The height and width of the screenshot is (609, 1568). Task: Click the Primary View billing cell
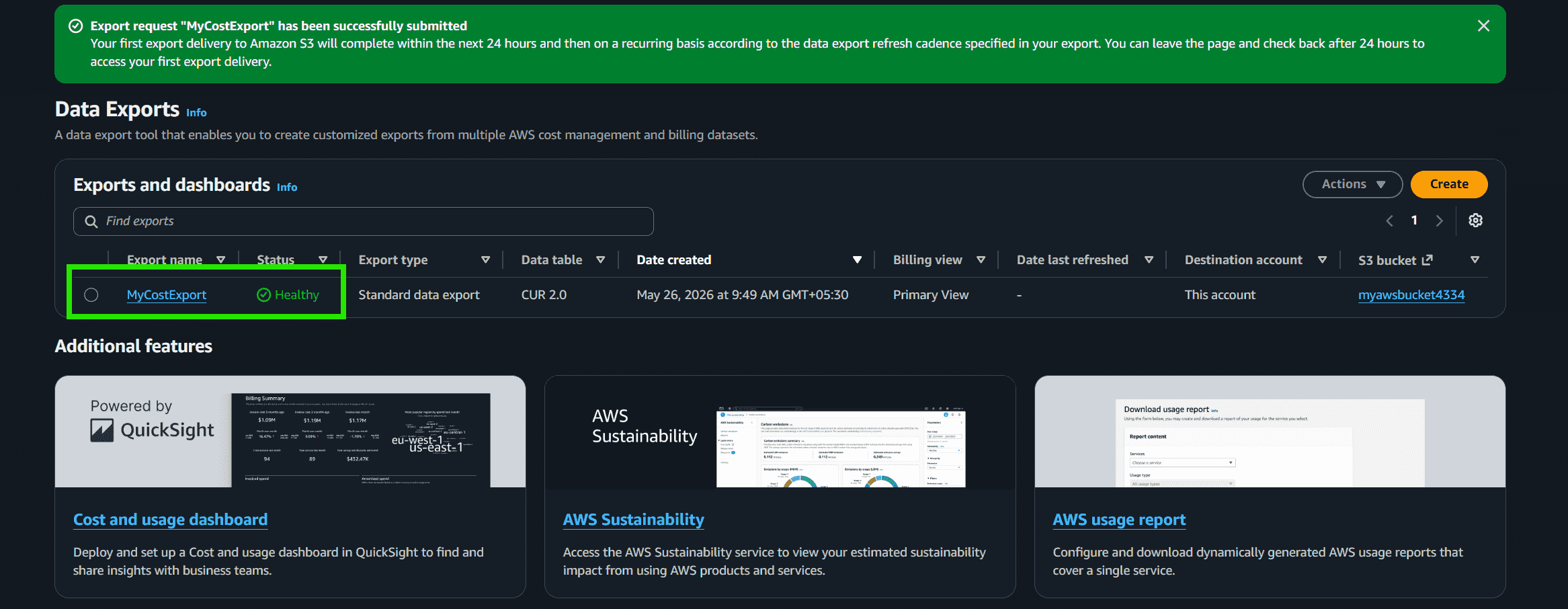point(931,295)
